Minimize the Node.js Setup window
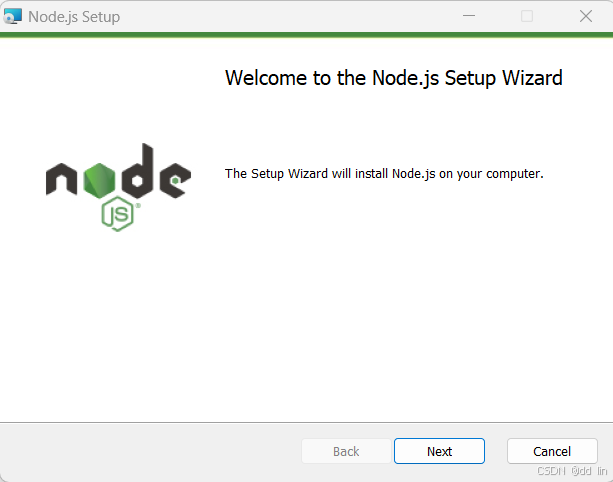This screenshot has height=482, width=613. tap(469, 16)
